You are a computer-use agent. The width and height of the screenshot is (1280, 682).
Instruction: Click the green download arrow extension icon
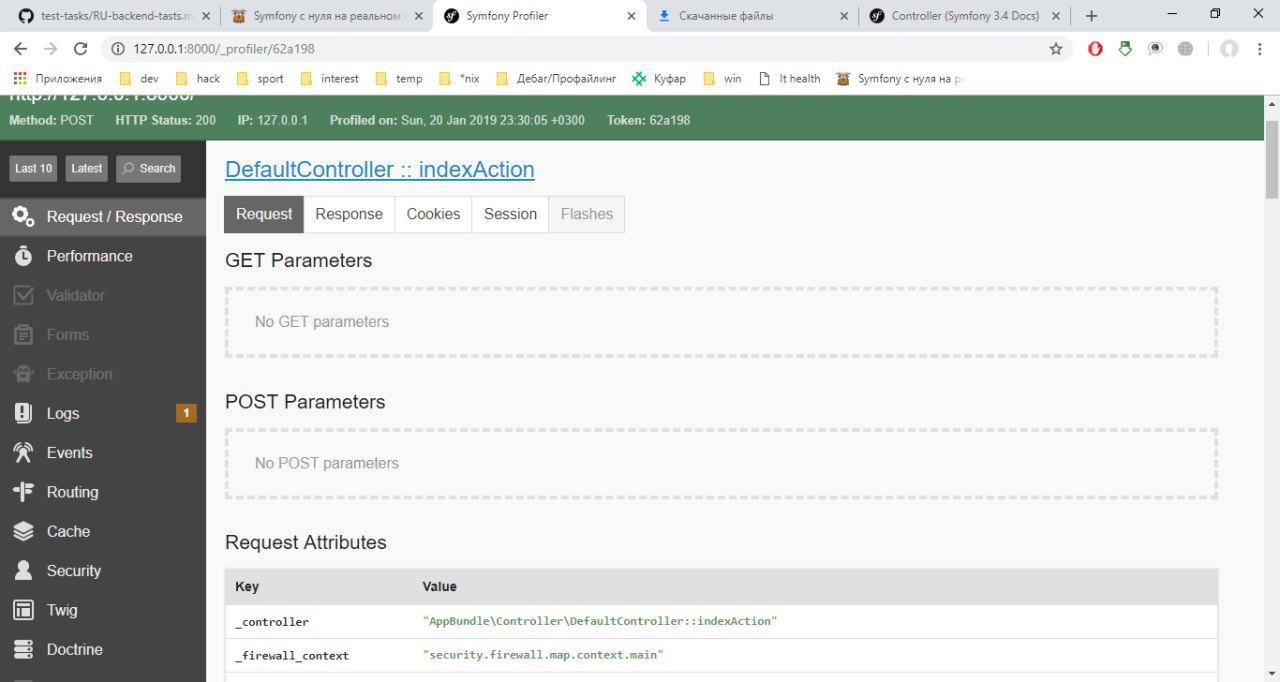[x=1125, y=48]
